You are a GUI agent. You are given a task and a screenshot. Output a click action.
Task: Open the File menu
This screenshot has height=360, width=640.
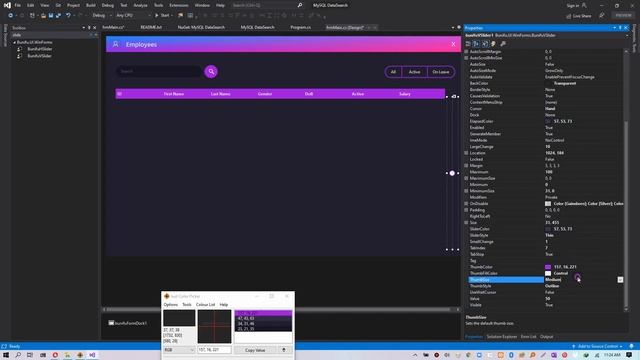click(x=18, y=5)
